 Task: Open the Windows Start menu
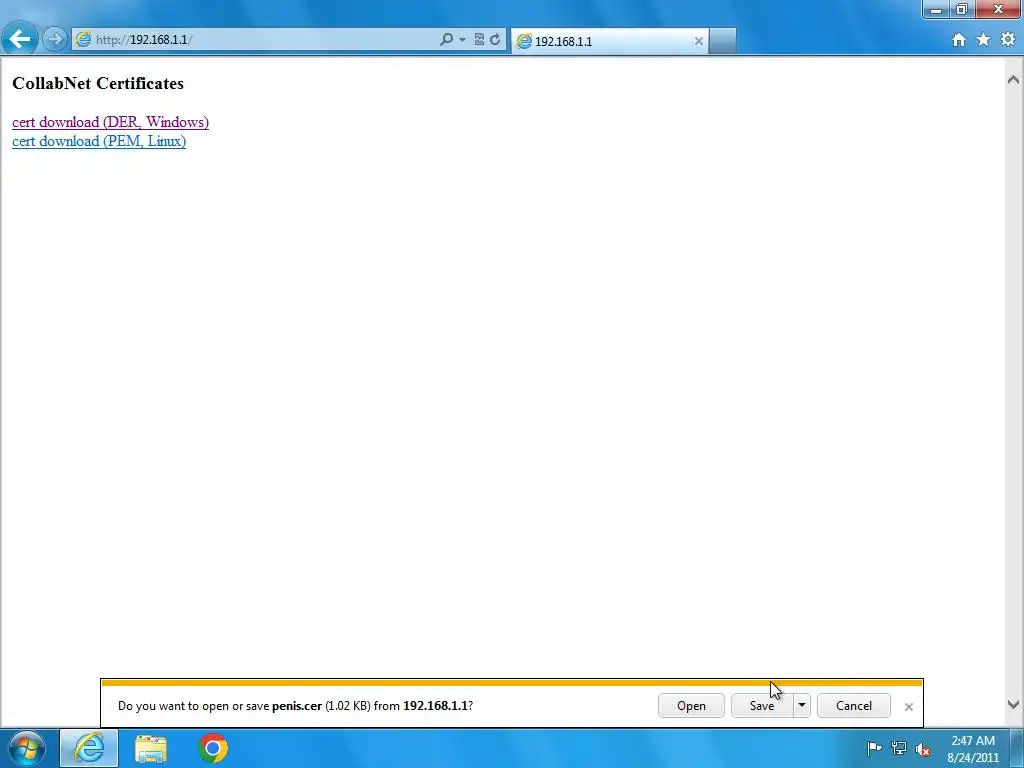[26, 748]
